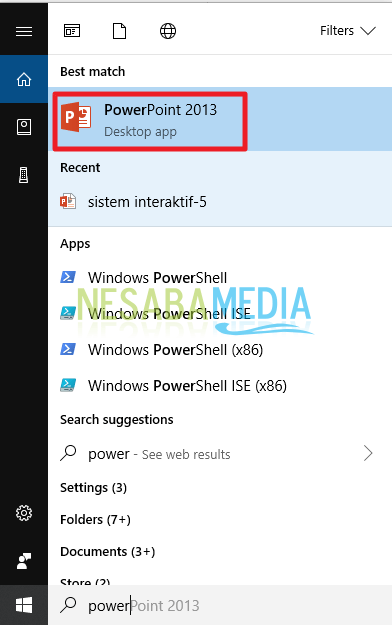Launch PowerPoint 2013 desktop app

tap(220, 119)
